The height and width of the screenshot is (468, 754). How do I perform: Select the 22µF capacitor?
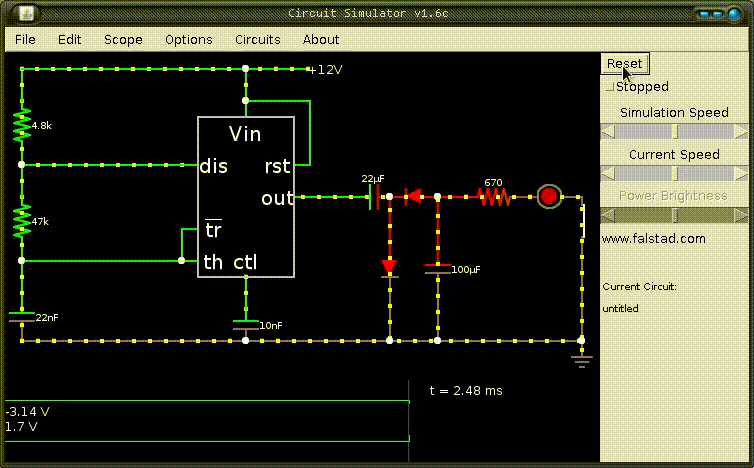point(374,197)
